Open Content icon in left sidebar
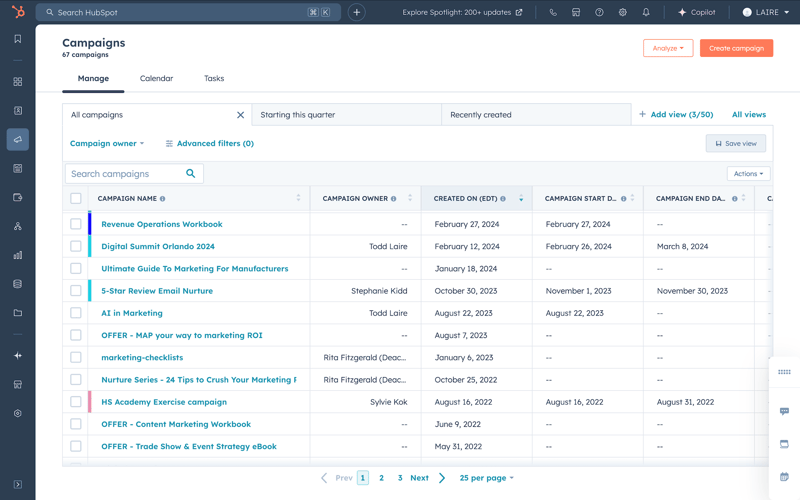 click(18, 168)
